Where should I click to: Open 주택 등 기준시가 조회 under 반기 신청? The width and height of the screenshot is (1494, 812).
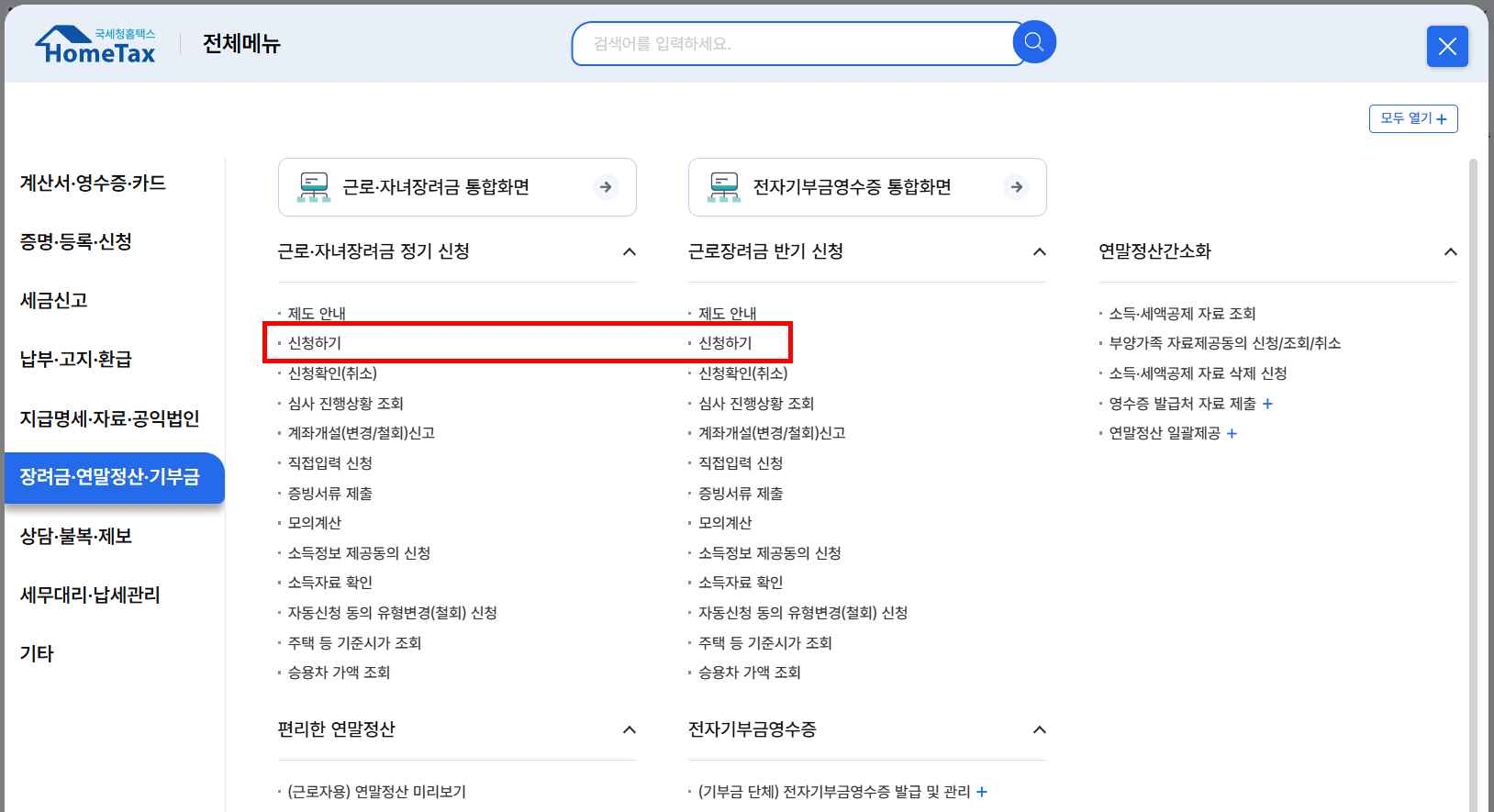click(x=765, y=643)
